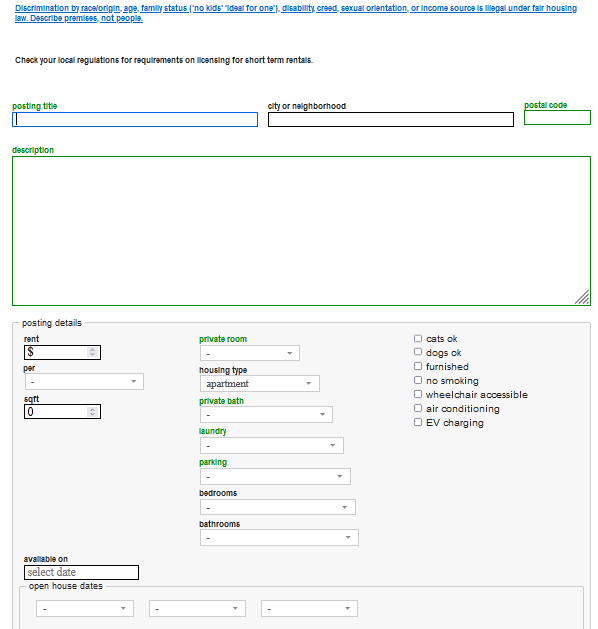Open the fair housing discrimination link
The image size is (598, 629).
(x=296, y=13)
